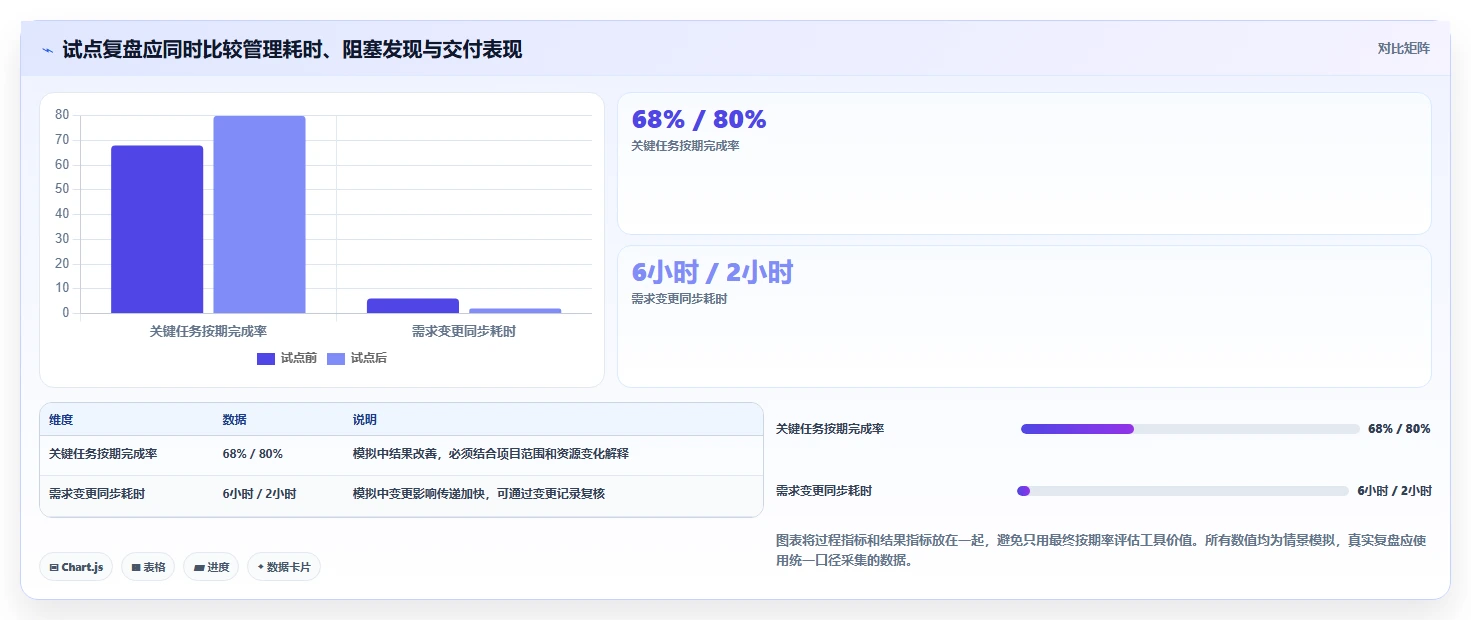Screen dimensions: 1471x620
Task: Click the 需求变更同步耗时 progress bar
Action: [x=1183, y=491]
